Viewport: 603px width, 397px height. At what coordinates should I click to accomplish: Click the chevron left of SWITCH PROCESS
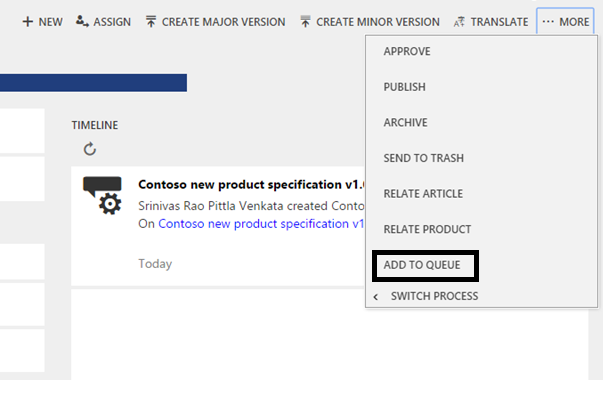(376, 297)
